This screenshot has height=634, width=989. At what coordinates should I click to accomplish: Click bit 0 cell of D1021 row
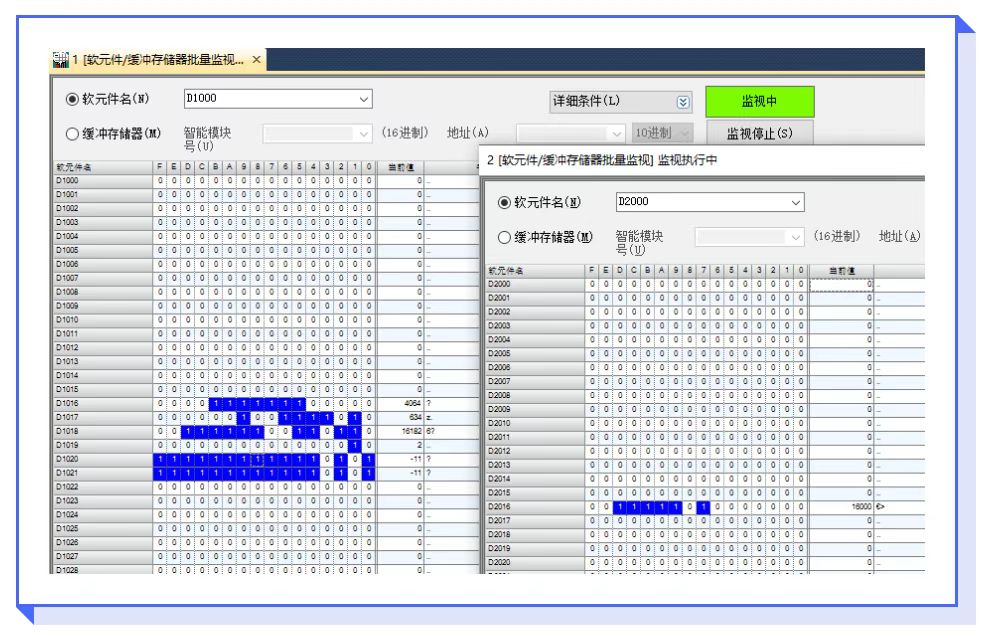(369, 473)
